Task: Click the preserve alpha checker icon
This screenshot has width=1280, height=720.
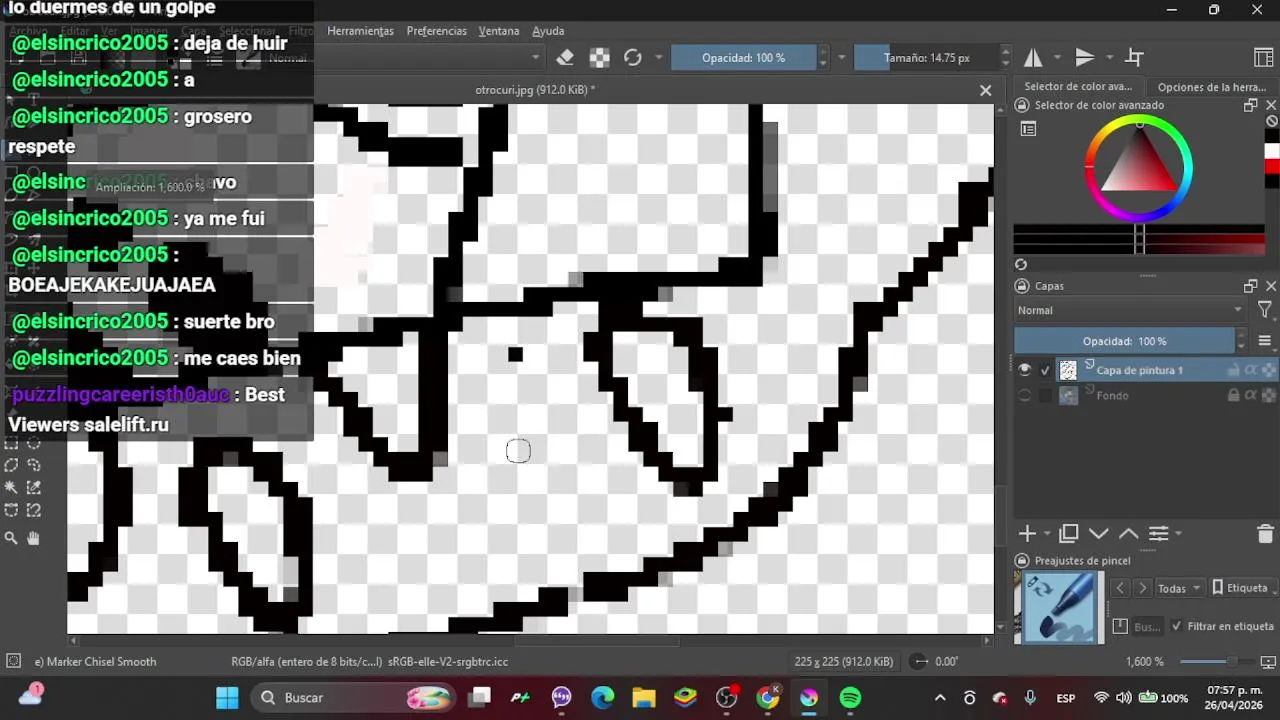Action: (x=599, y=57)
